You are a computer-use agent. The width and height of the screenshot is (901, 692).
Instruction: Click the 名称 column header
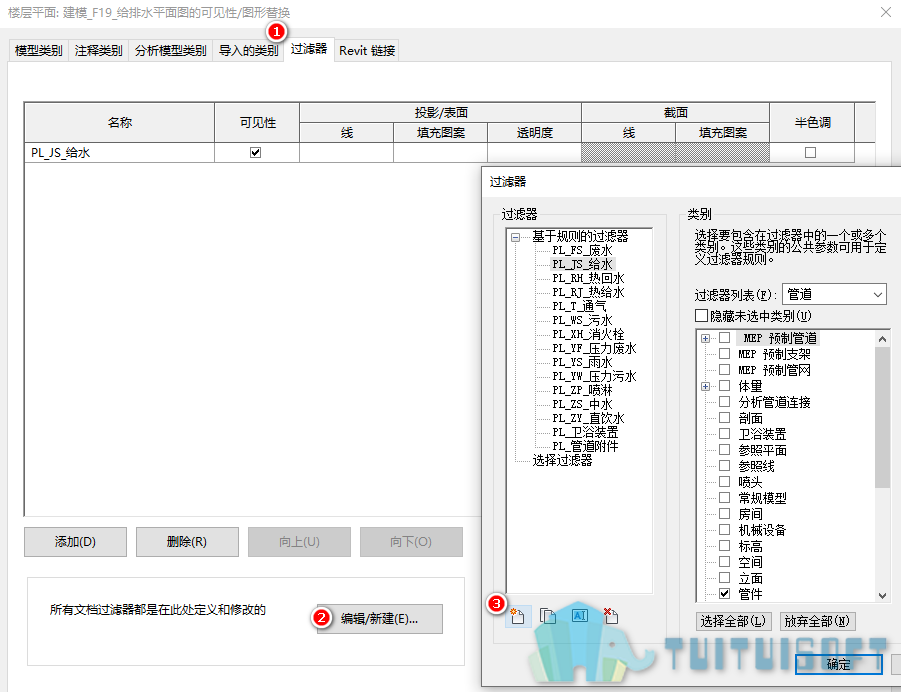pos(120,122)
